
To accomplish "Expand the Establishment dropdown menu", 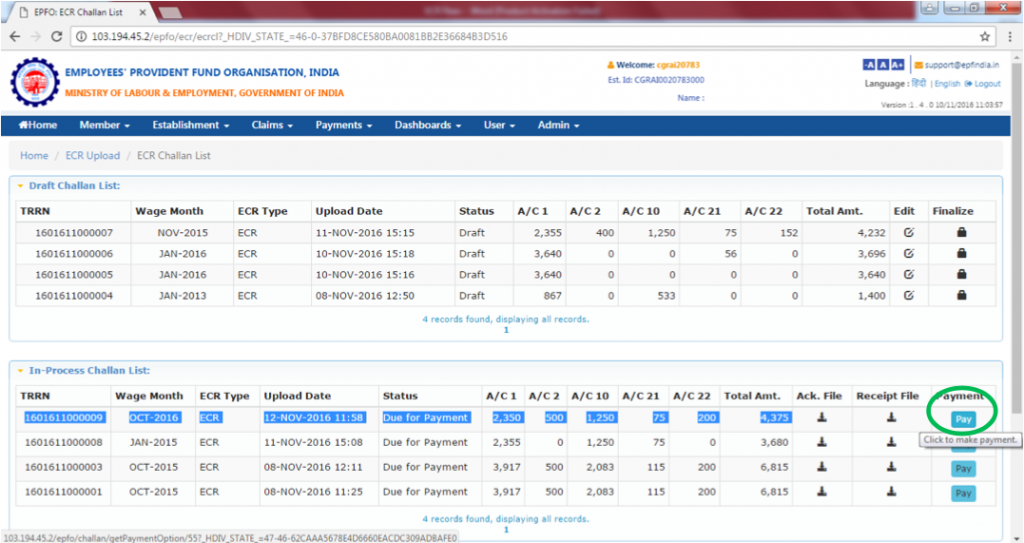I will tap(190, 125).
